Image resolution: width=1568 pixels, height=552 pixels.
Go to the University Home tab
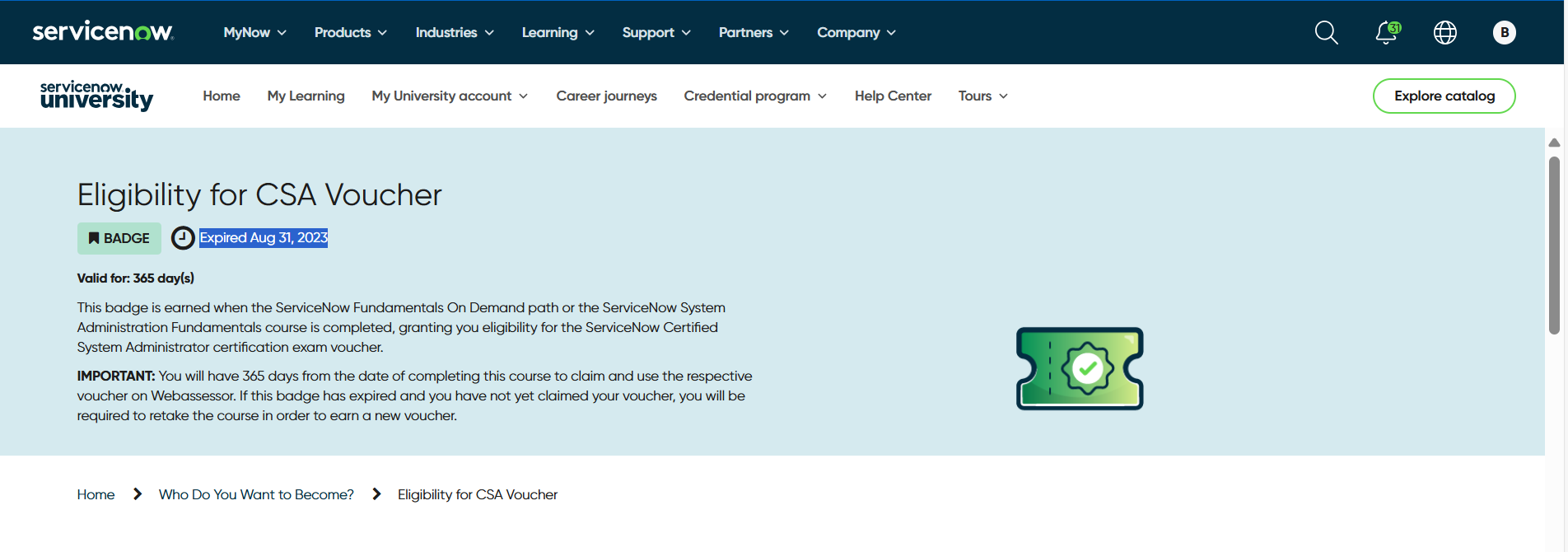click(222, 96)
